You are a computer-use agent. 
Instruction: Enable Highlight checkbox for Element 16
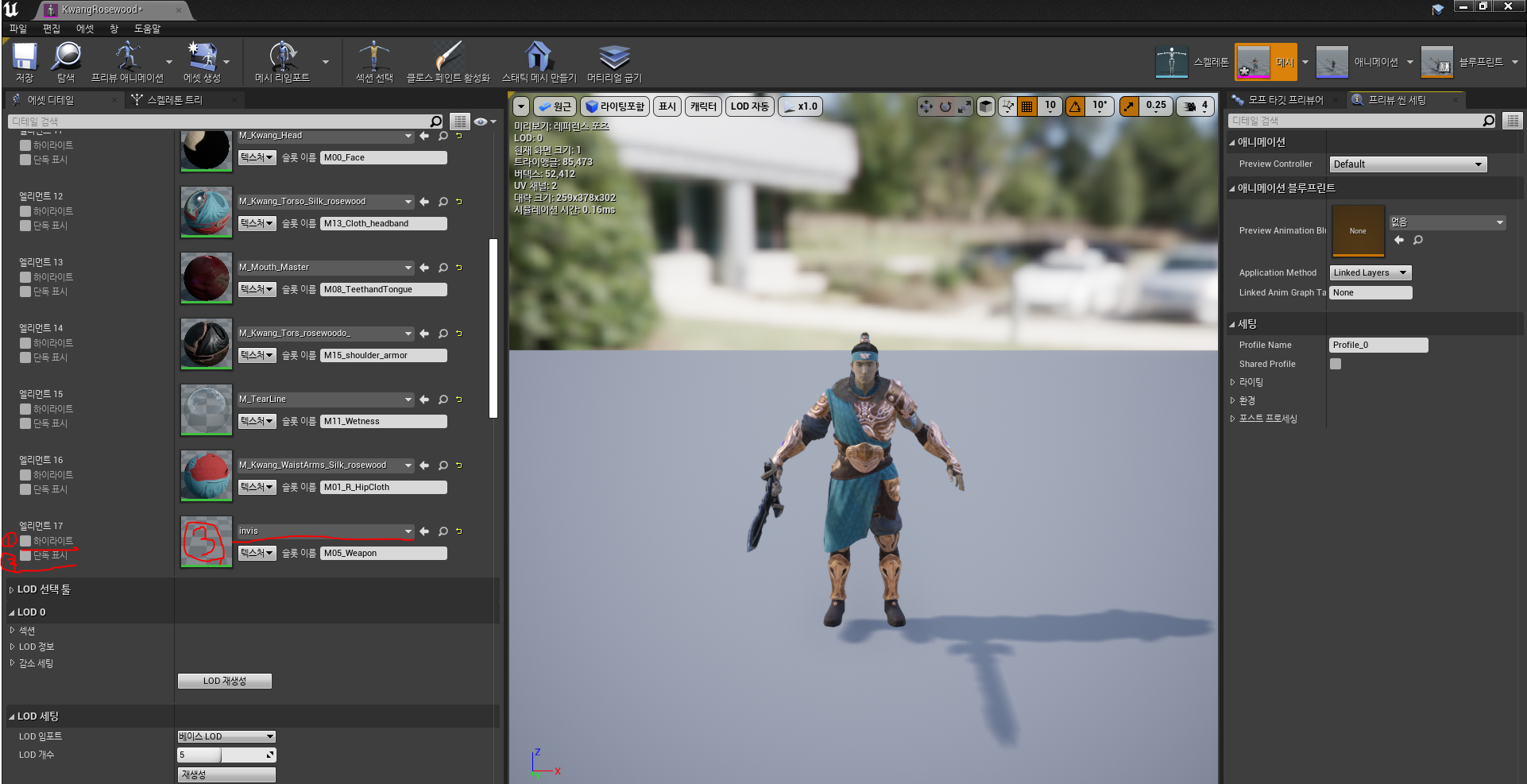25,475
